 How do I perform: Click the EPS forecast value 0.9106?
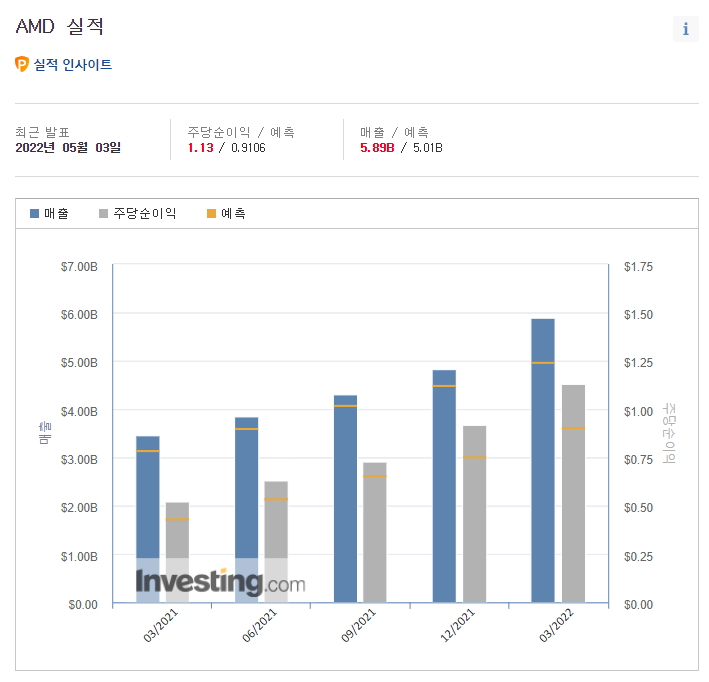[248, 148]
